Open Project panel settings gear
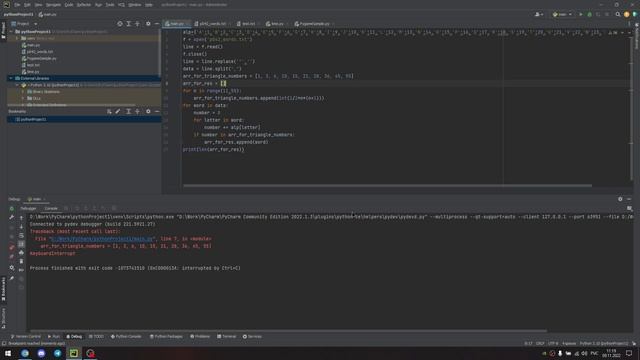 (x=148, y=24)
